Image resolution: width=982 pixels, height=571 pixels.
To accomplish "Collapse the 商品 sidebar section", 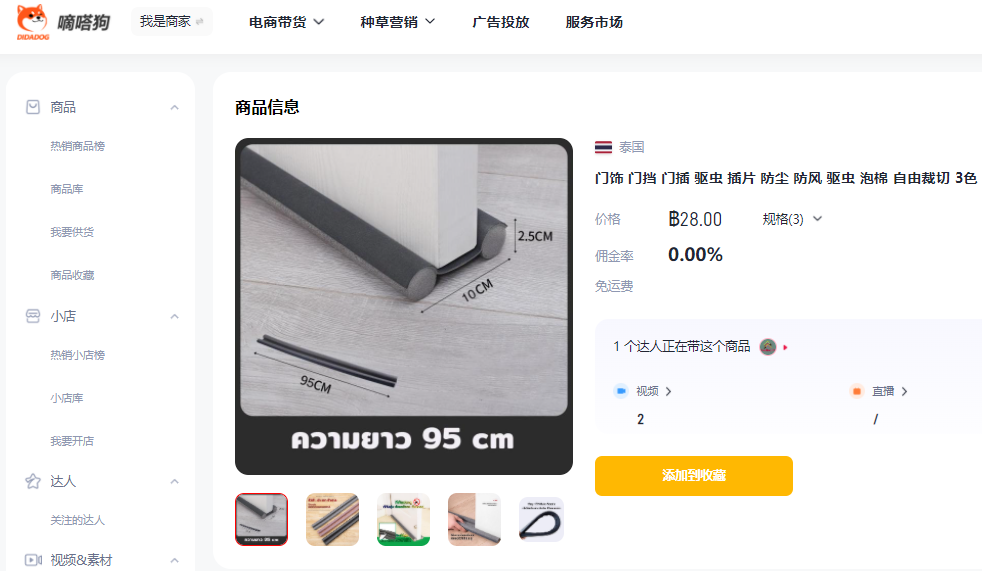I will point(175,108).
